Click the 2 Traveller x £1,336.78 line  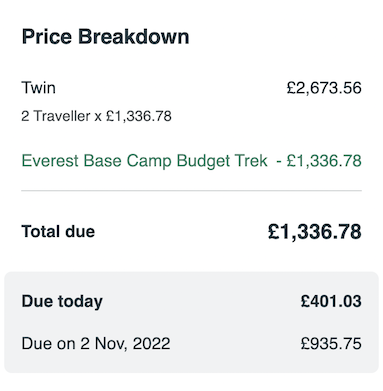coord(96,116)
